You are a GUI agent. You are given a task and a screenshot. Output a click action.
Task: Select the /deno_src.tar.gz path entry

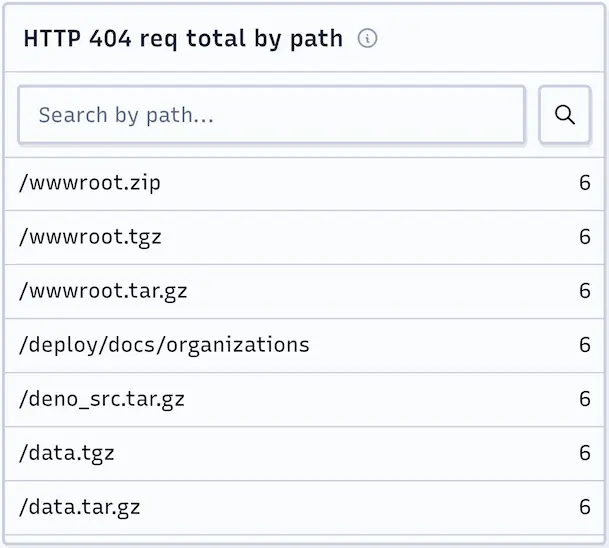click(102, 399)
